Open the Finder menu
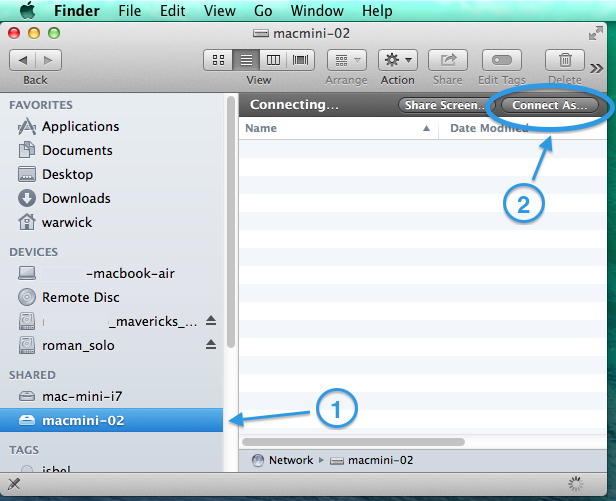 (x=77, y=11)
